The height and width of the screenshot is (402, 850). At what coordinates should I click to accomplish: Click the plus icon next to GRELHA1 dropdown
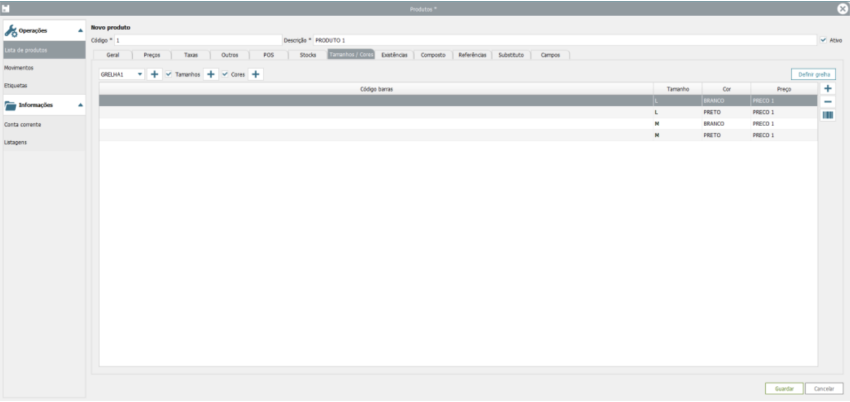(x=154, y=75)
